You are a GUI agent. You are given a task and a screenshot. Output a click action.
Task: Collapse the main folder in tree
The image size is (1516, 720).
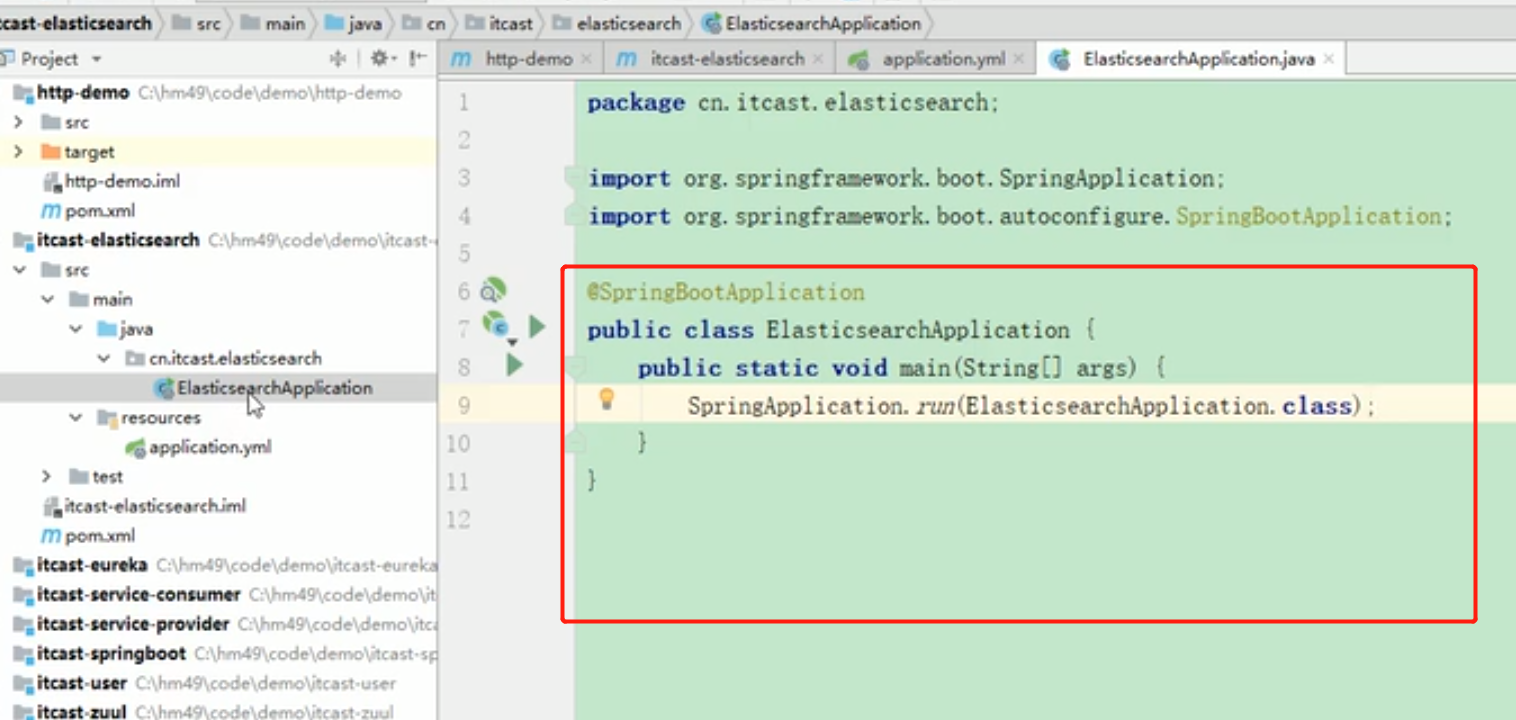tap(47, 299)
